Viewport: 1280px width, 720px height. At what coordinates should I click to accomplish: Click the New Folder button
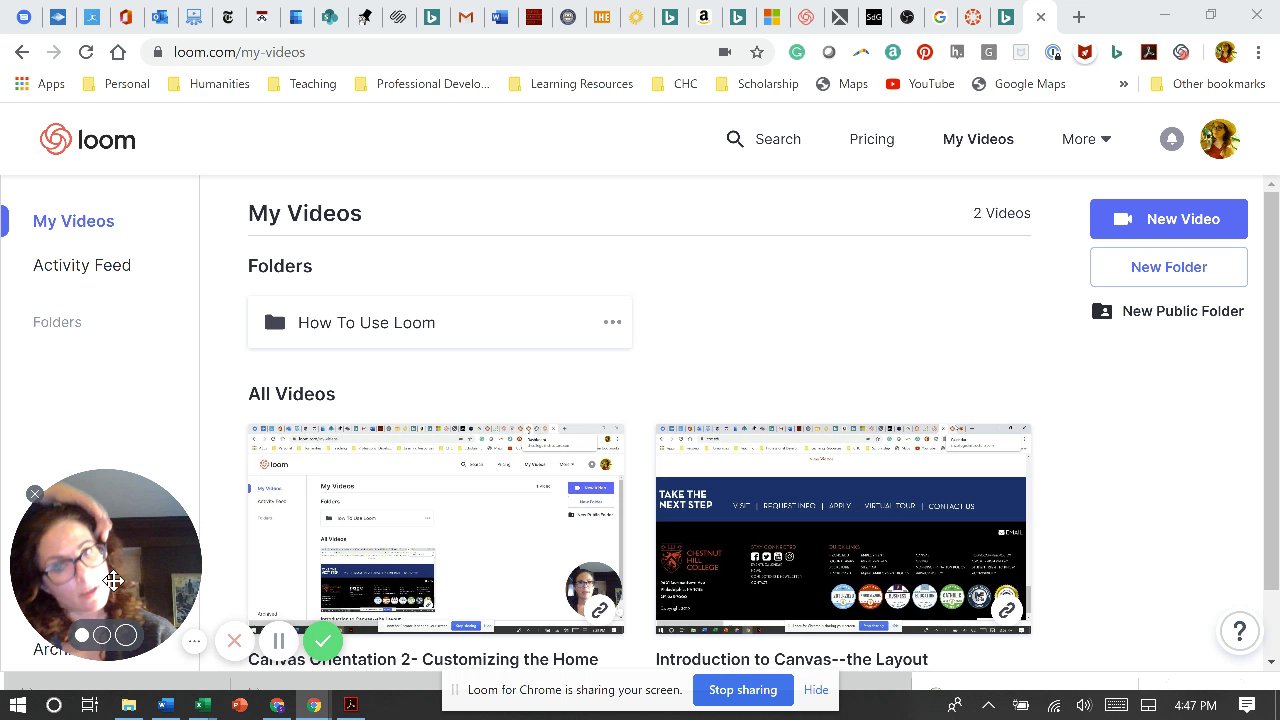click(1168, 267)
